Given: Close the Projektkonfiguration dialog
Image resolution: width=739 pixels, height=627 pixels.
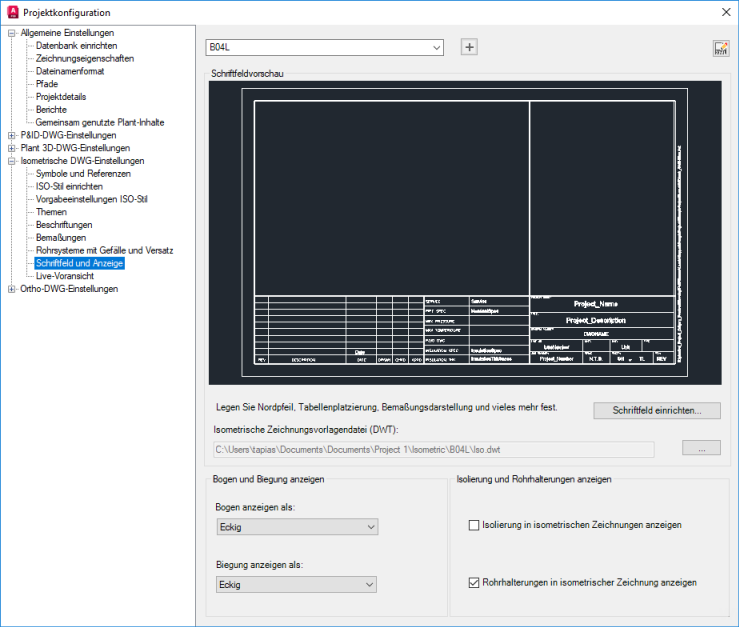Looking at the screenshot, I should click(726, 12).
